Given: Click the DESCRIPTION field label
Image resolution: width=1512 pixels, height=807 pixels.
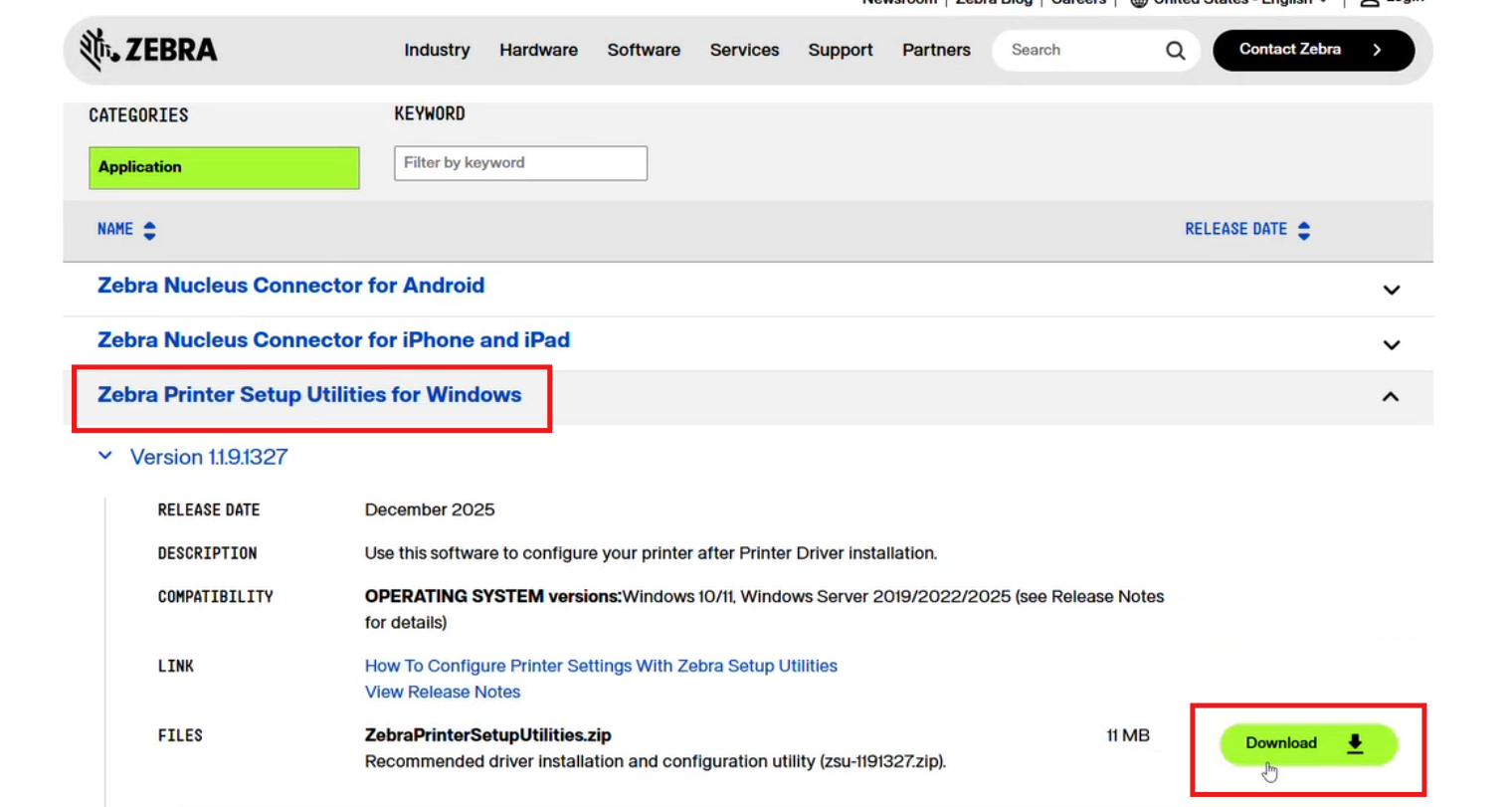Looking at the screenshot, I should click(207, 553).
